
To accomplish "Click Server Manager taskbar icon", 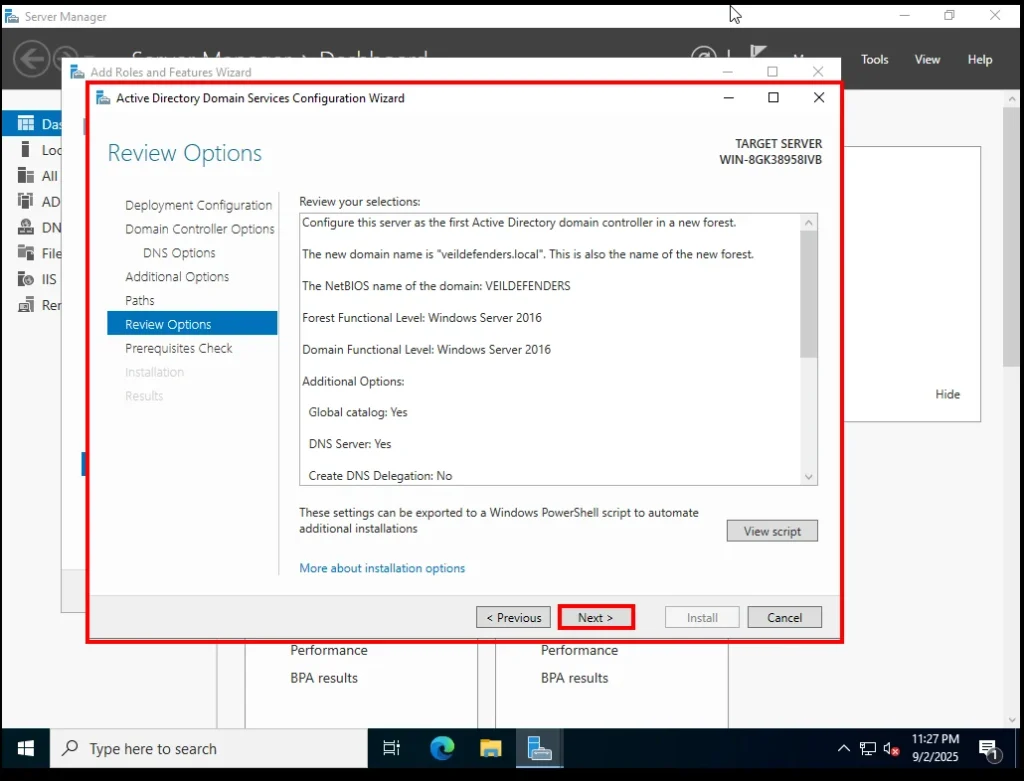I will (539, 748).
